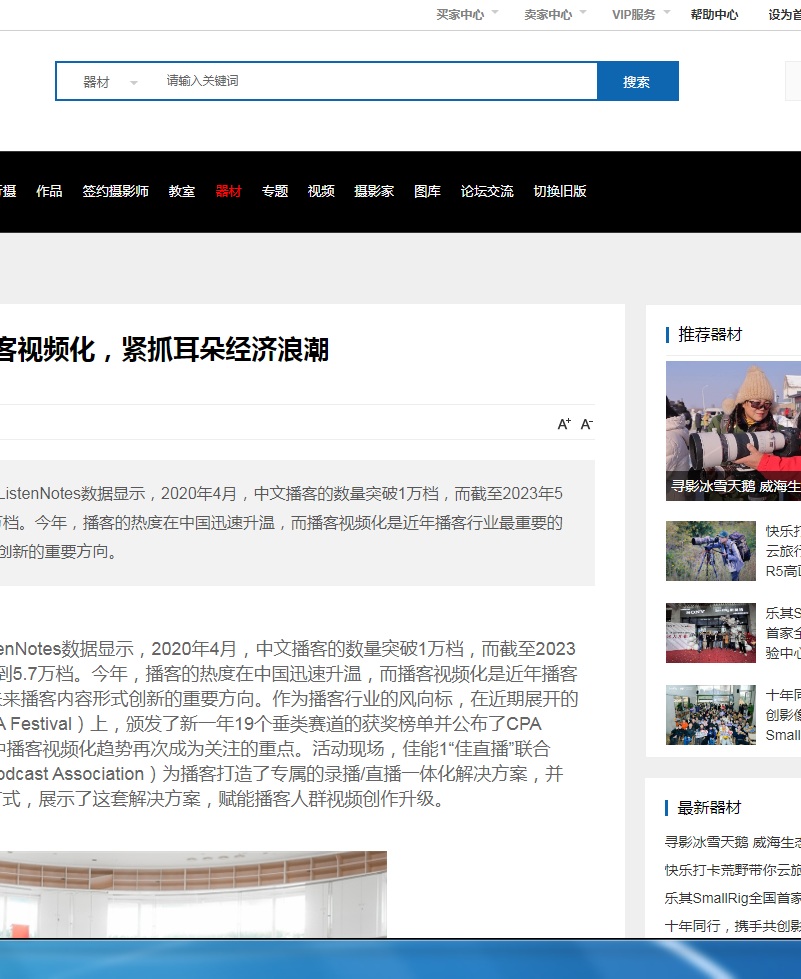Open the 乐其SmallRig全国首家 link in latest list
The width and height of the screenshot is (801, 979).
pyautogui.click(x=732, y=898)
